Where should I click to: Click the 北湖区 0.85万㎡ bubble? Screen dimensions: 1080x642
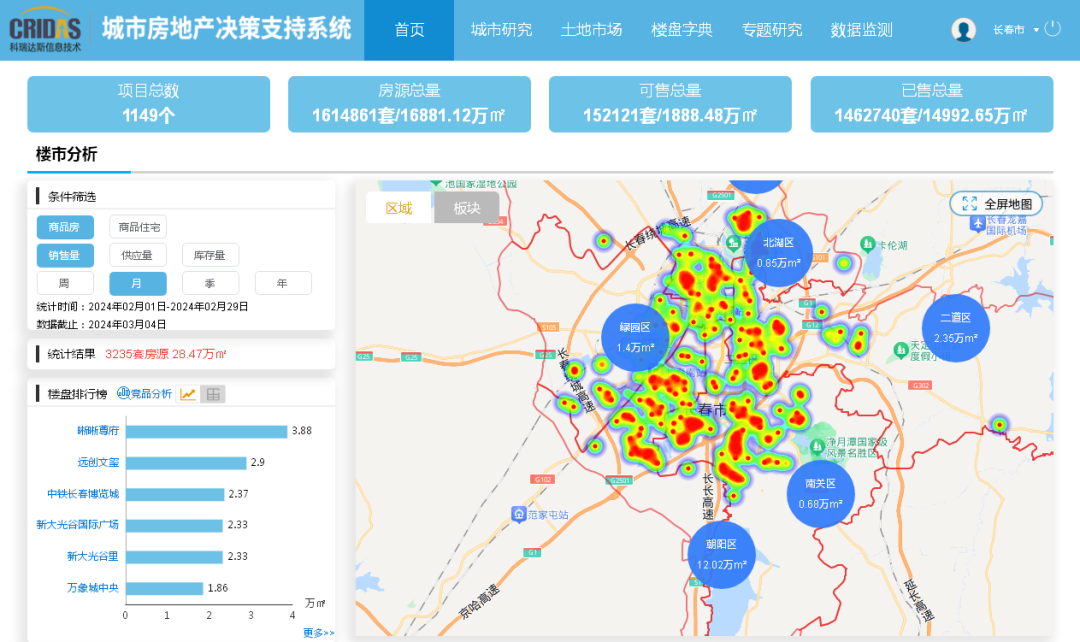tap(778, 253)
